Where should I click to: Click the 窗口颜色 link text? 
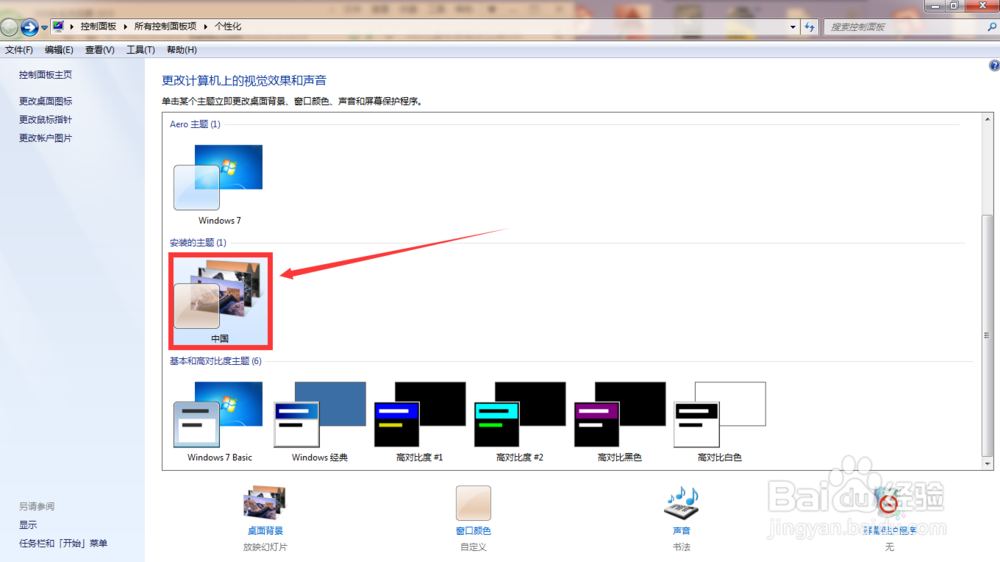pyautogui.click(x=473, y=531)
